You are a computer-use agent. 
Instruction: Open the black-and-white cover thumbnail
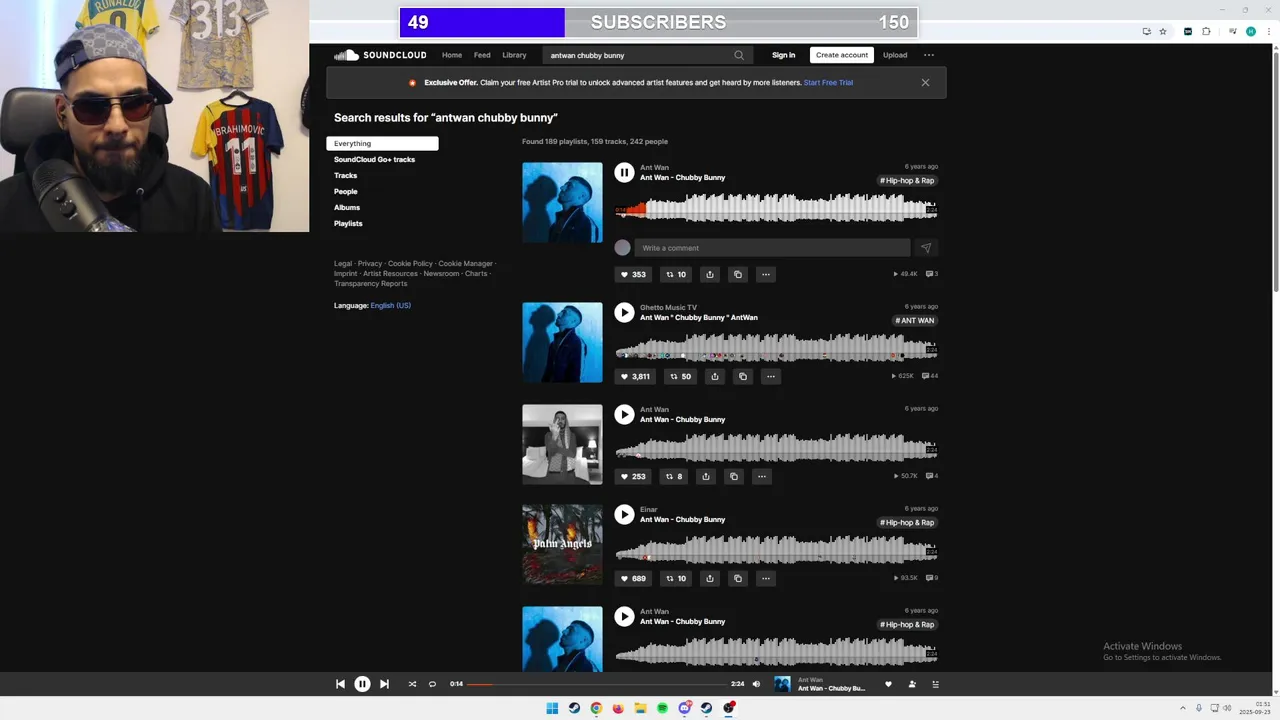click(x=562, y=444)
